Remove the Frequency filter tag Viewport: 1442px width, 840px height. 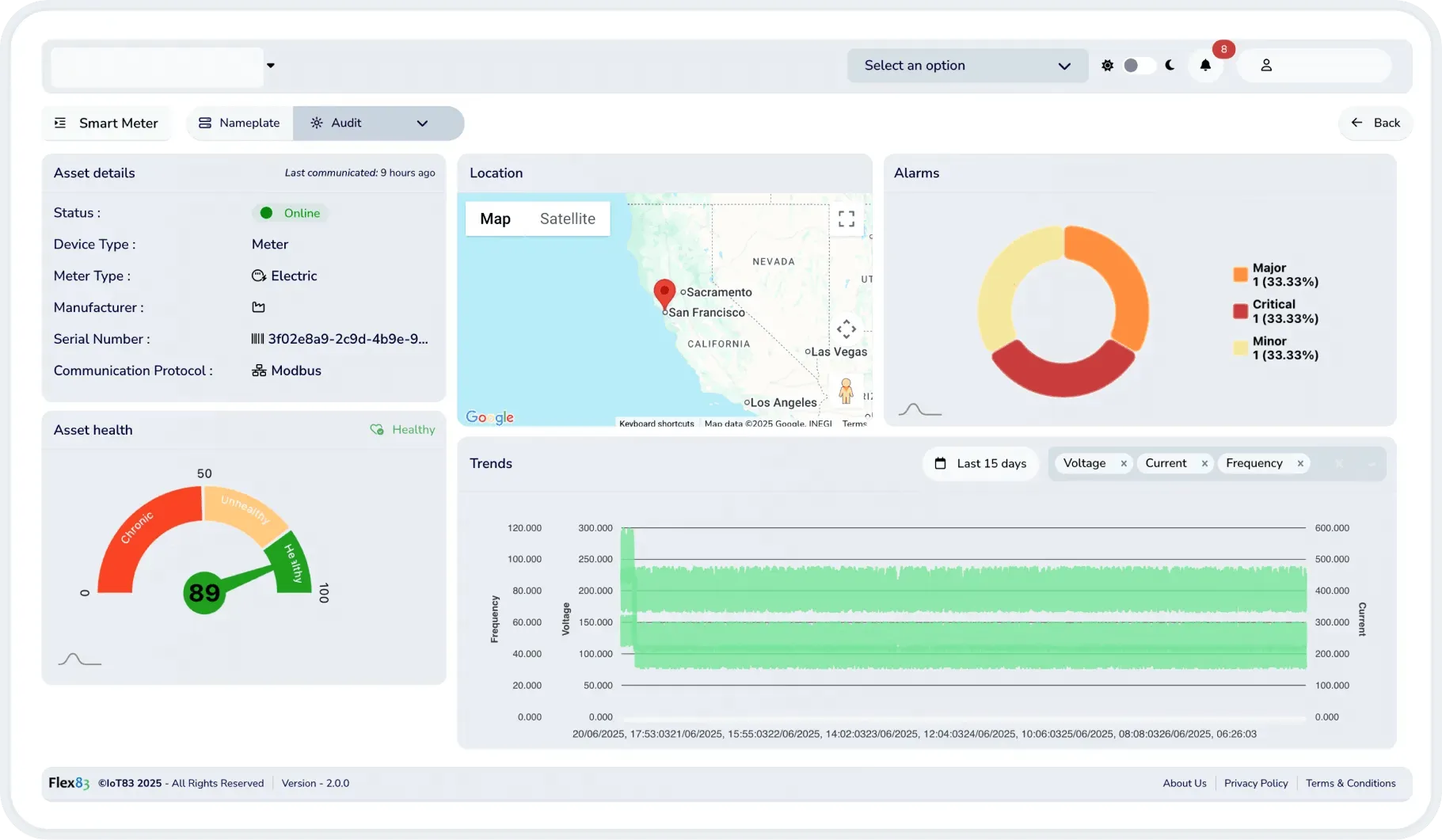(1300, 464)
